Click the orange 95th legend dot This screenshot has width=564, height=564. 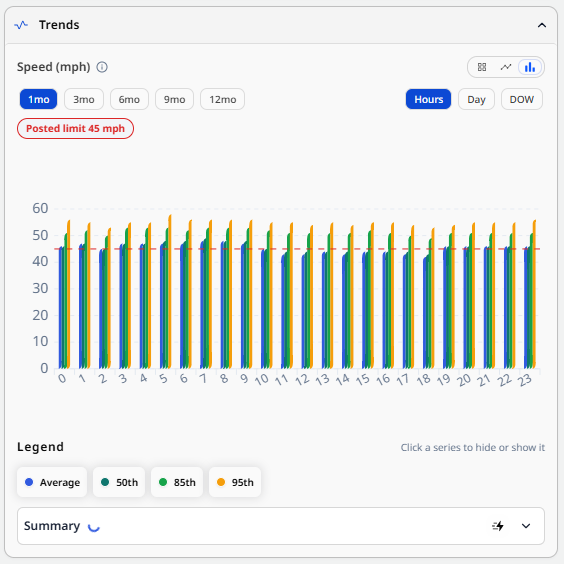(x=221, y=482)
